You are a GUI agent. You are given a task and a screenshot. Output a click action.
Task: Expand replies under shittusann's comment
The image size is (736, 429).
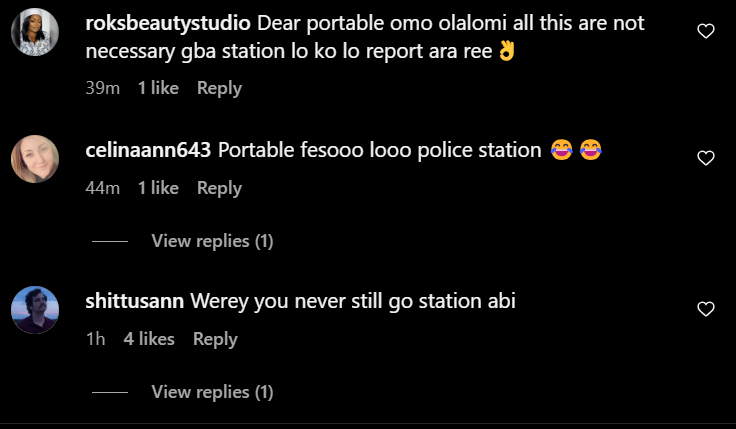coord(212,392)
